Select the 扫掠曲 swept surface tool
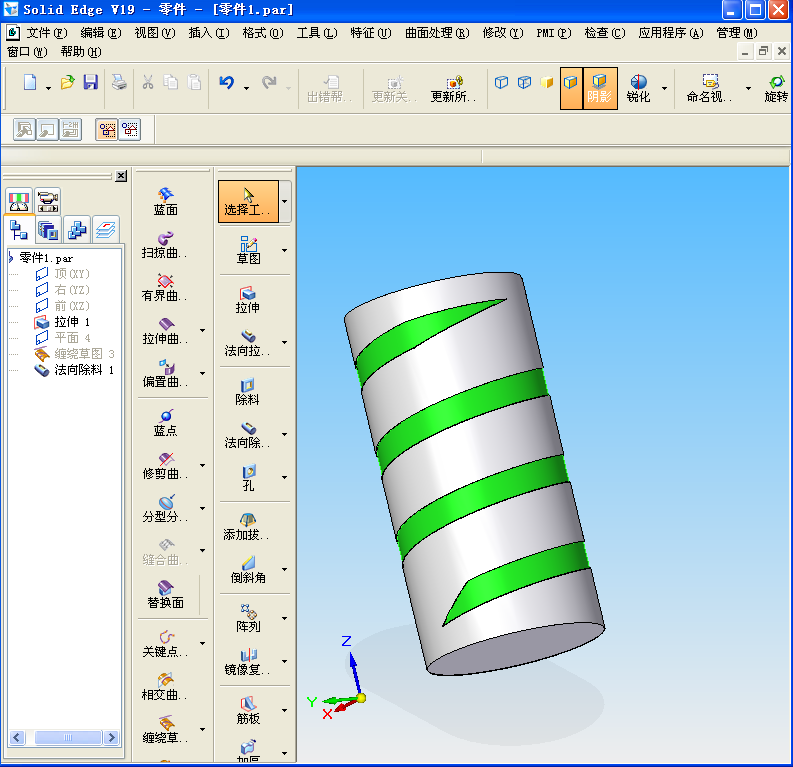The image size is (793, 767). [164, 245]
